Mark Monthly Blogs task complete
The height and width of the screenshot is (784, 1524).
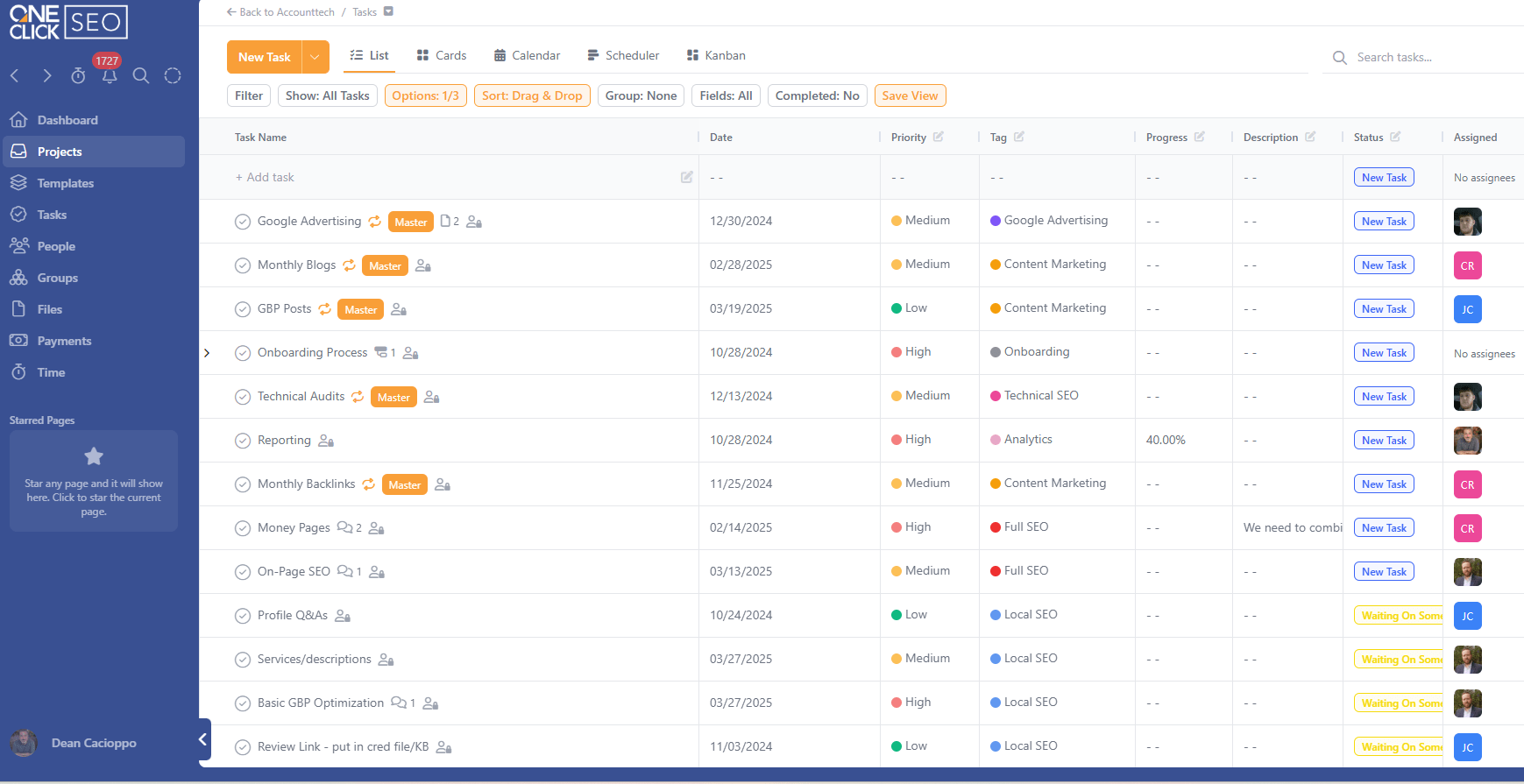[x=243, y=265]
